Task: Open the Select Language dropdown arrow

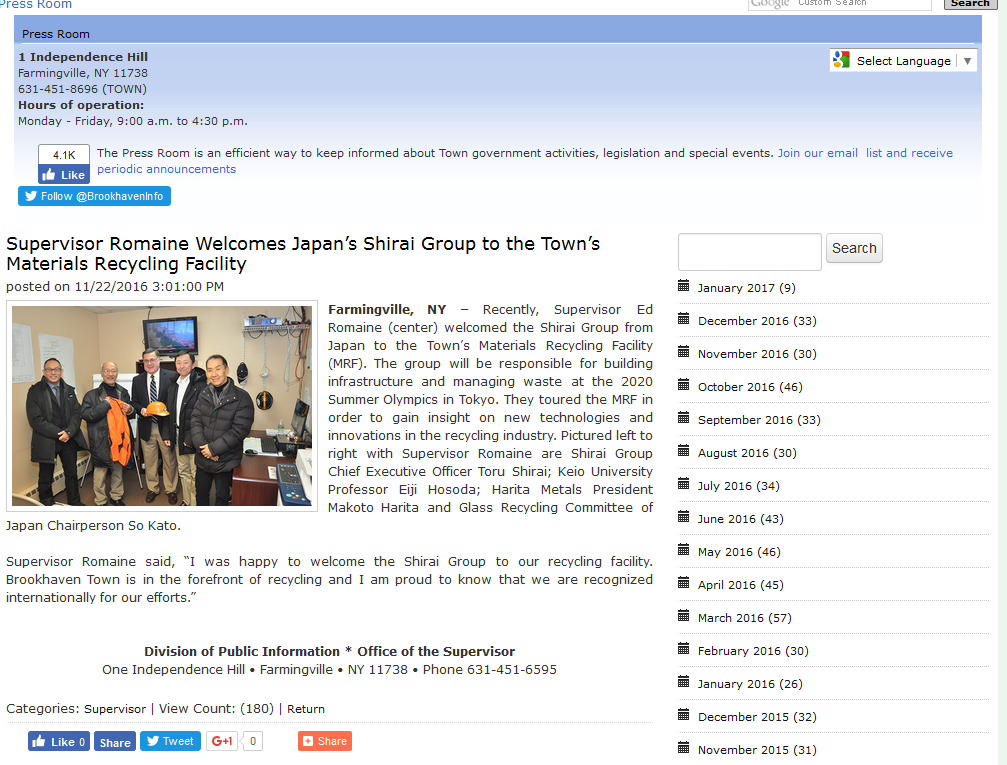Action: [967, 61]
